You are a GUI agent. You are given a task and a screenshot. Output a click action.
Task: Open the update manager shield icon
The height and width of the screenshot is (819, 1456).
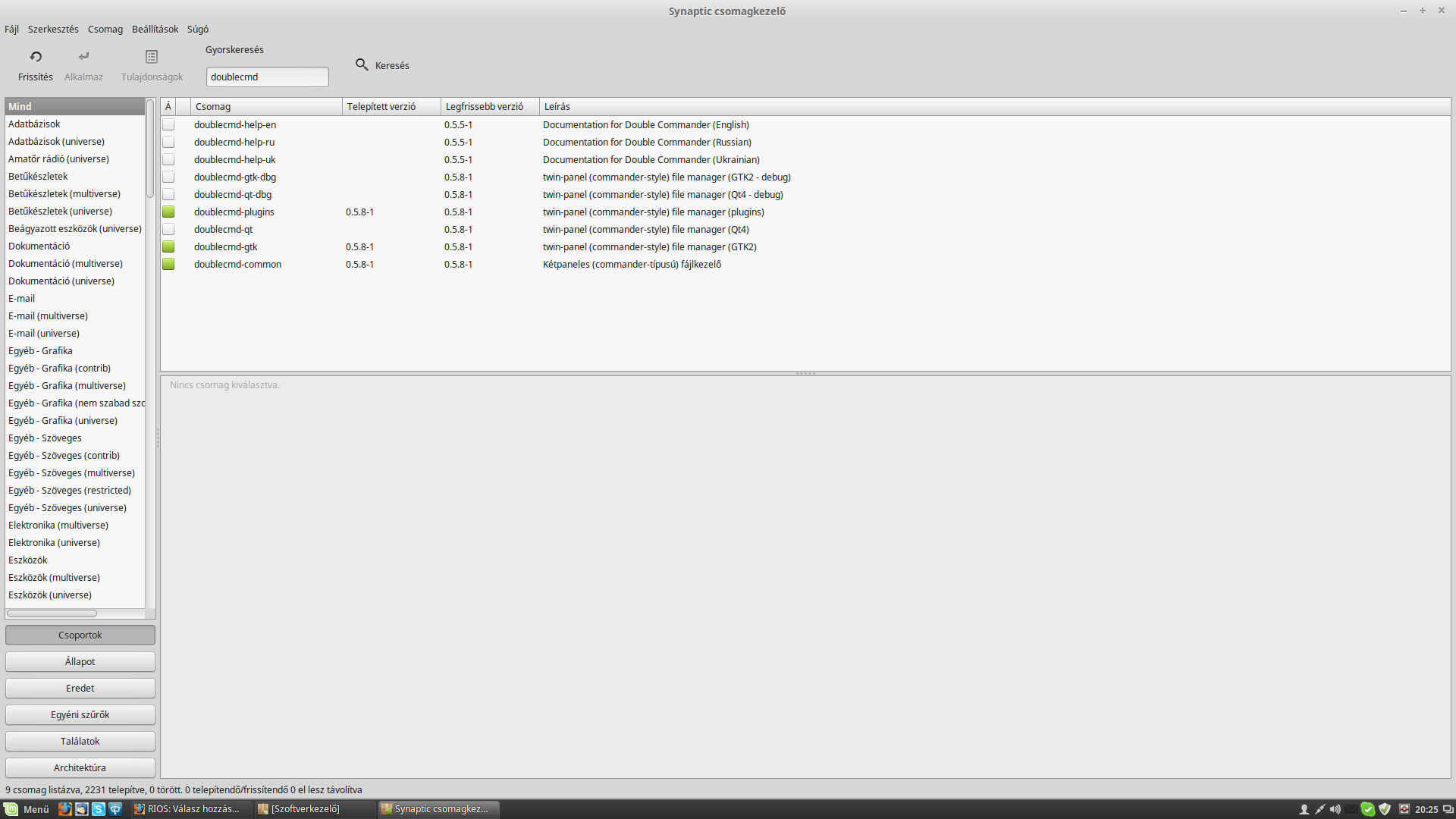point(1385,809)
